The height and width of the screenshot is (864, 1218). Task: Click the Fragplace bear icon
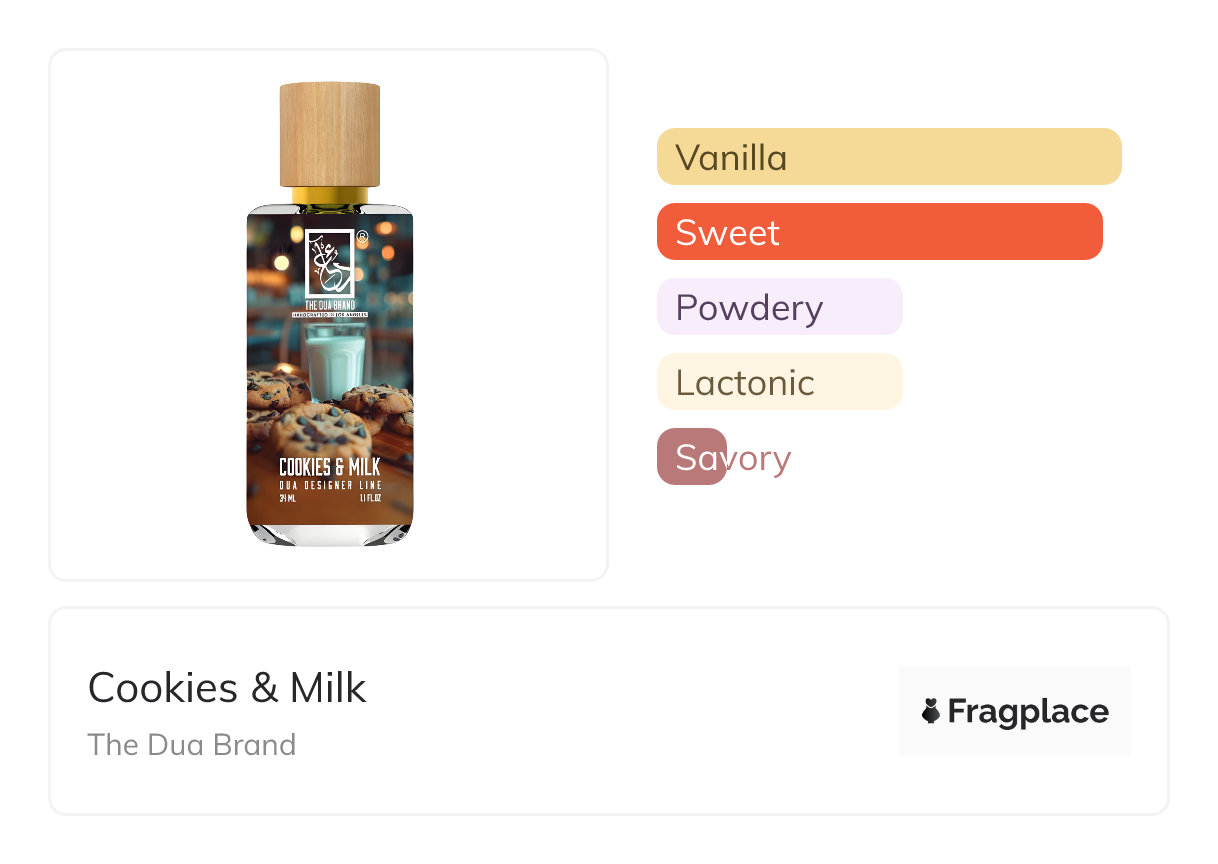pyautogui.click(x=931, y=711)
